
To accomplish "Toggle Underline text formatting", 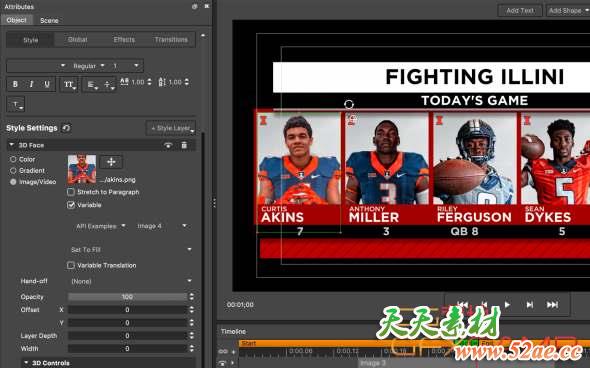I will point(47,84).
